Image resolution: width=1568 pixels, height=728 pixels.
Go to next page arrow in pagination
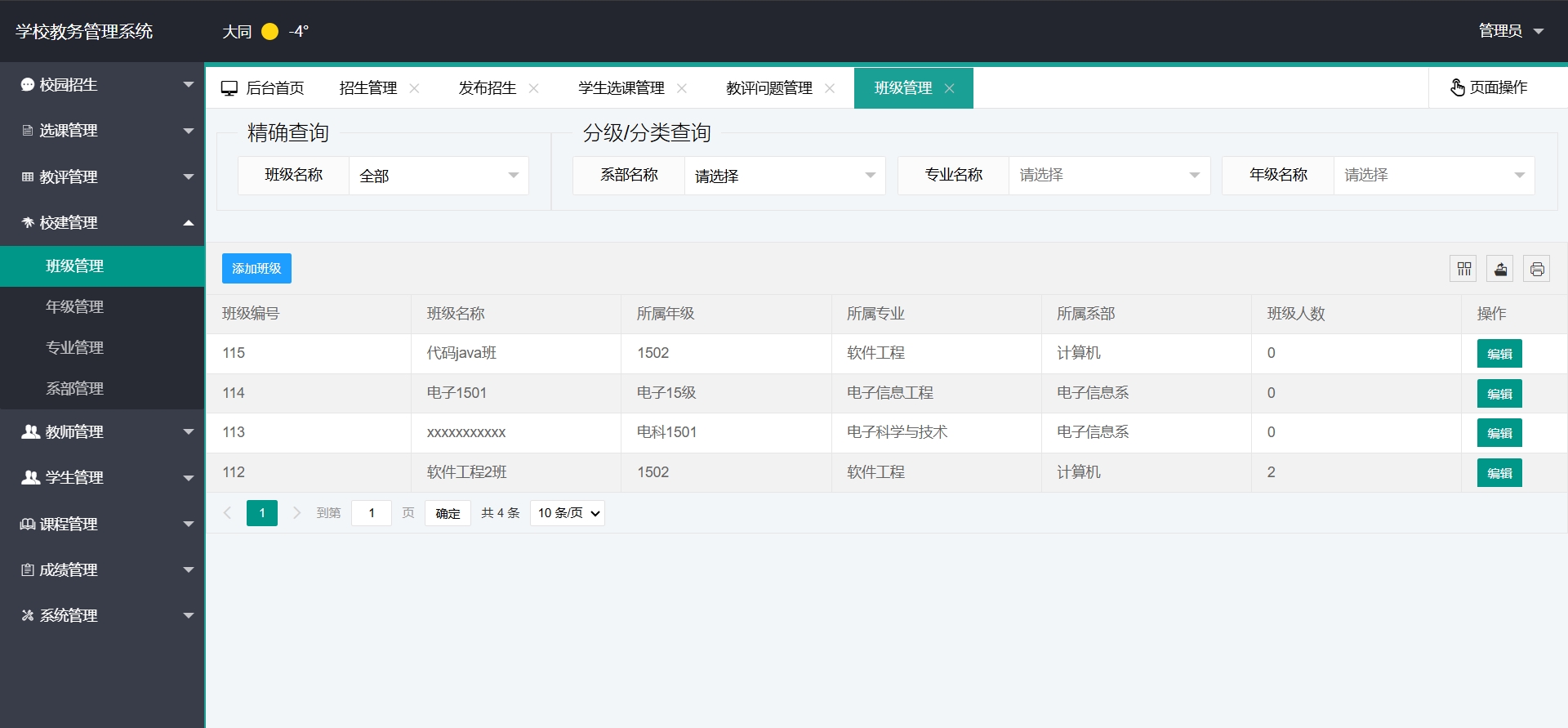[296, 513]
